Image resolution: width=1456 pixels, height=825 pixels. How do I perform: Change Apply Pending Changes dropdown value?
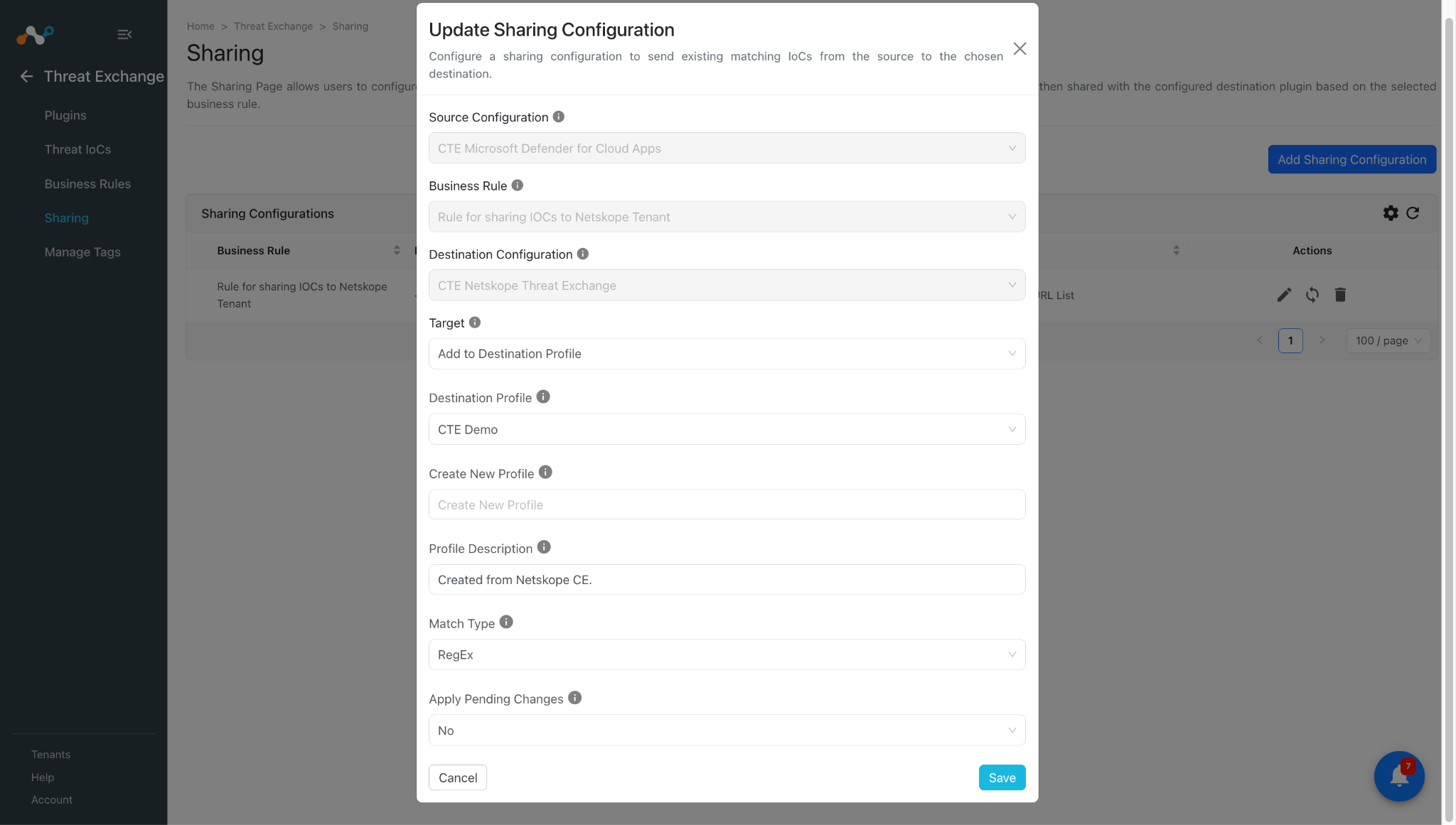point(727,730)
